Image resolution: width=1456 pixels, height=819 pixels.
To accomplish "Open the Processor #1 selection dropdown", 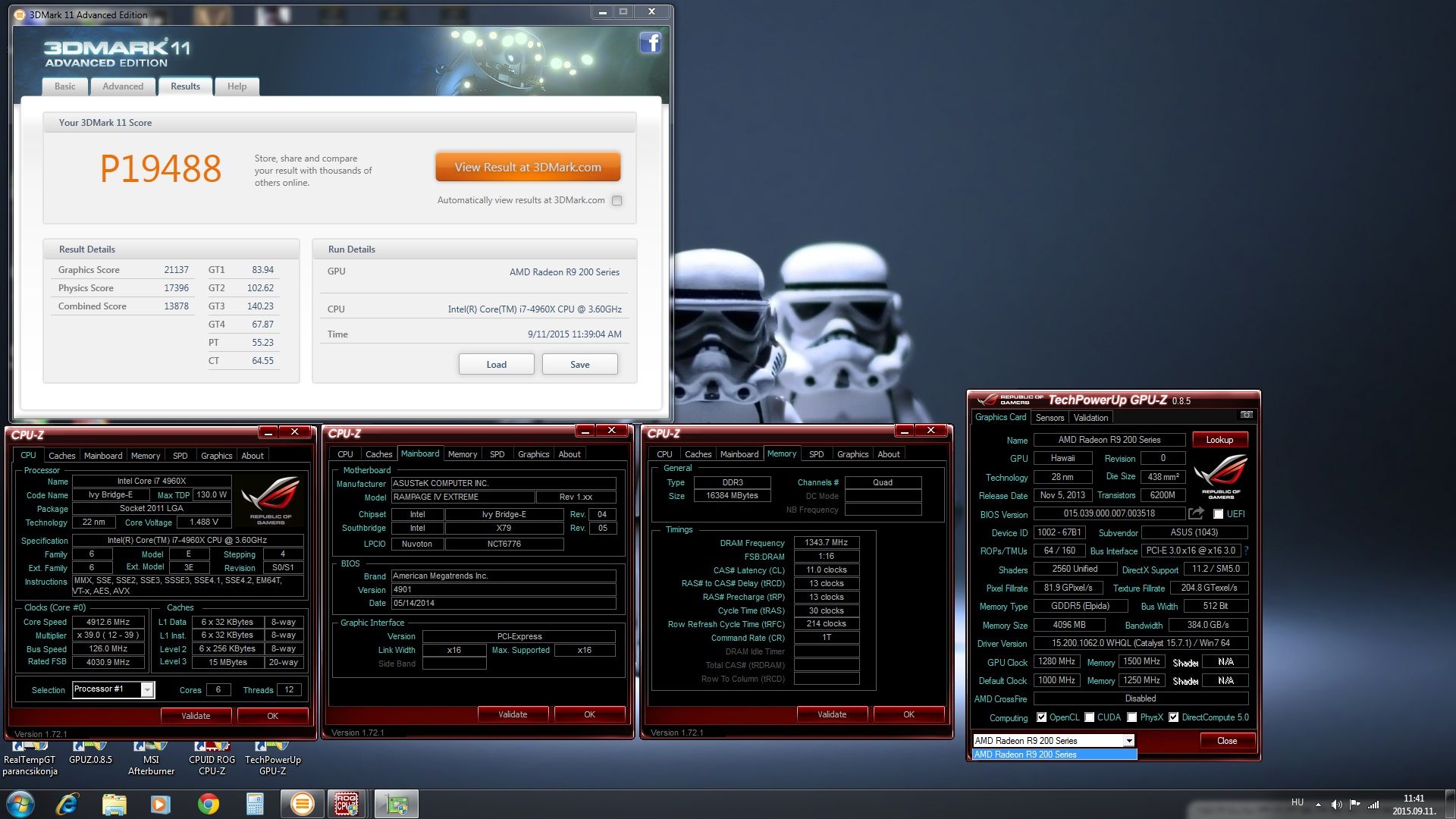I will [x=147, y=689].
